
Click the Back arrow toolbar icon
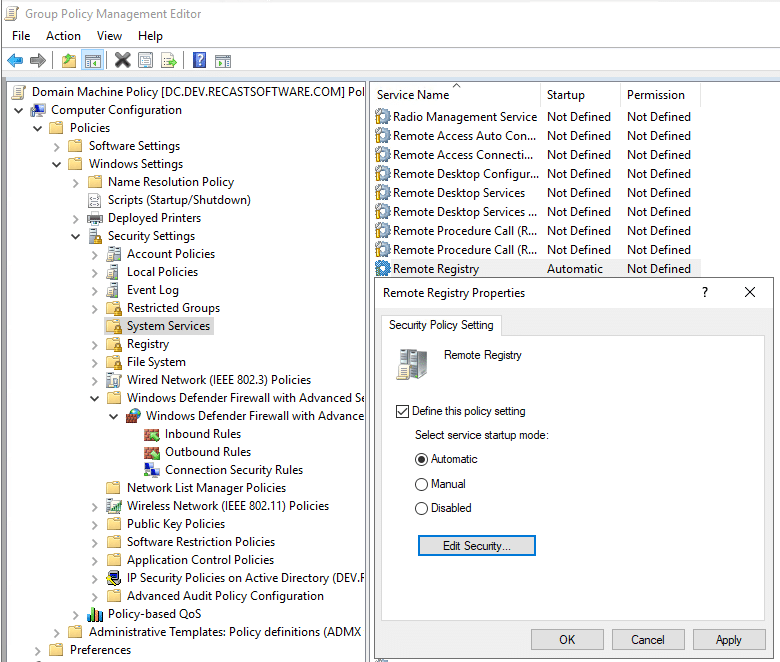tap(15, 60)
